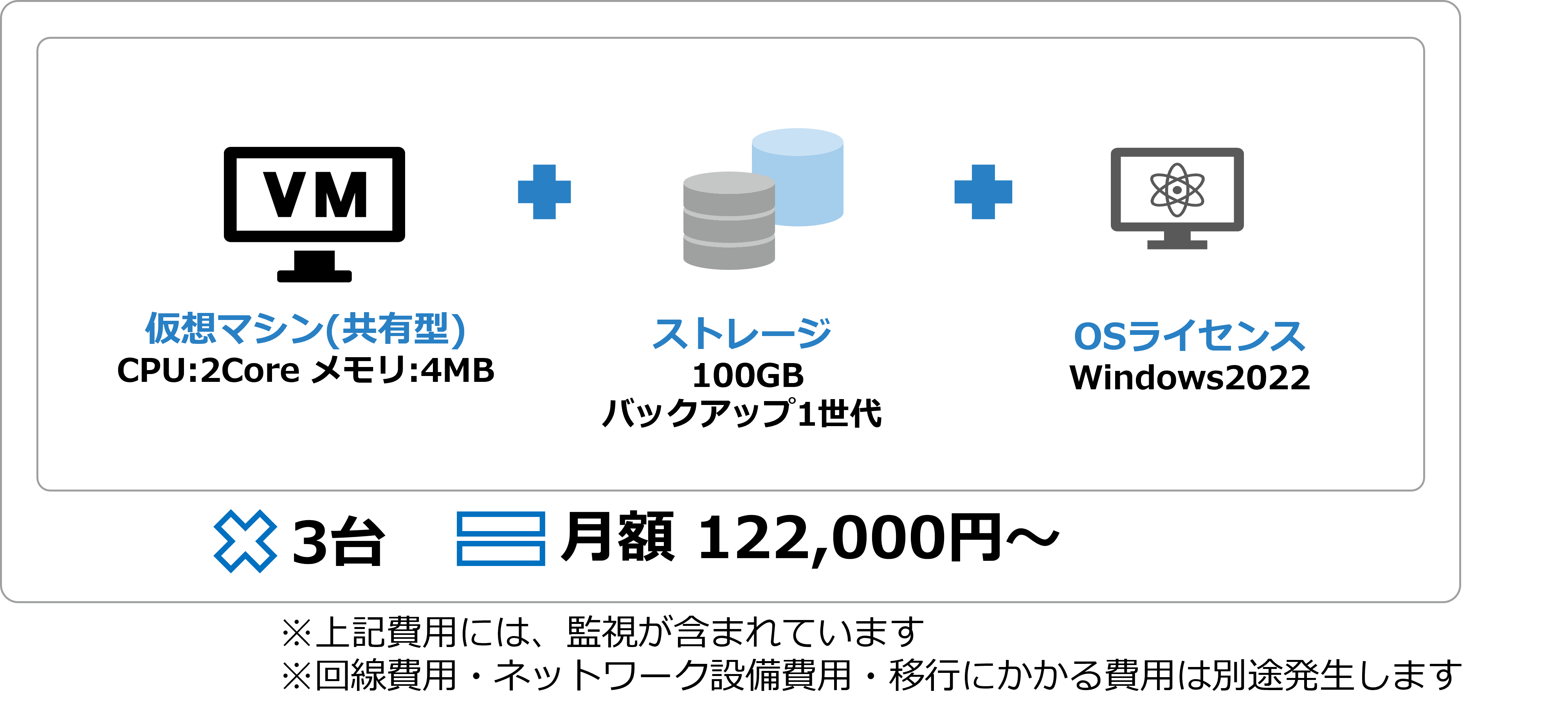Click the VM monitor icon
Image resolution: width=1568 pixels, height=723 pixels.
click(x=314, y=214)
